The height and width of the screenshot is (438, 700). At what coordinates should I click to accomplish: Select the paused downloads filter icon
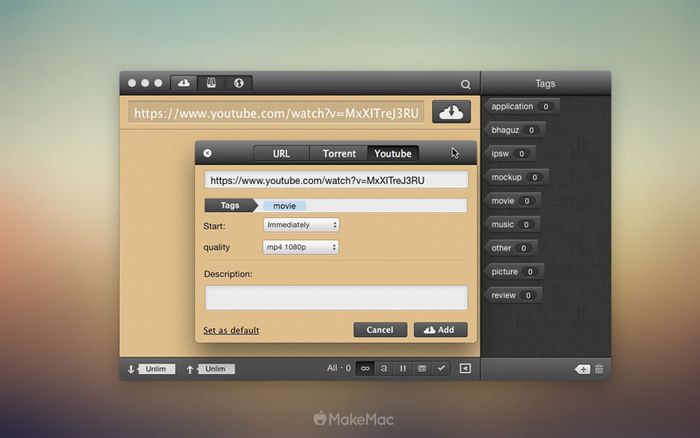pos(403,368)
